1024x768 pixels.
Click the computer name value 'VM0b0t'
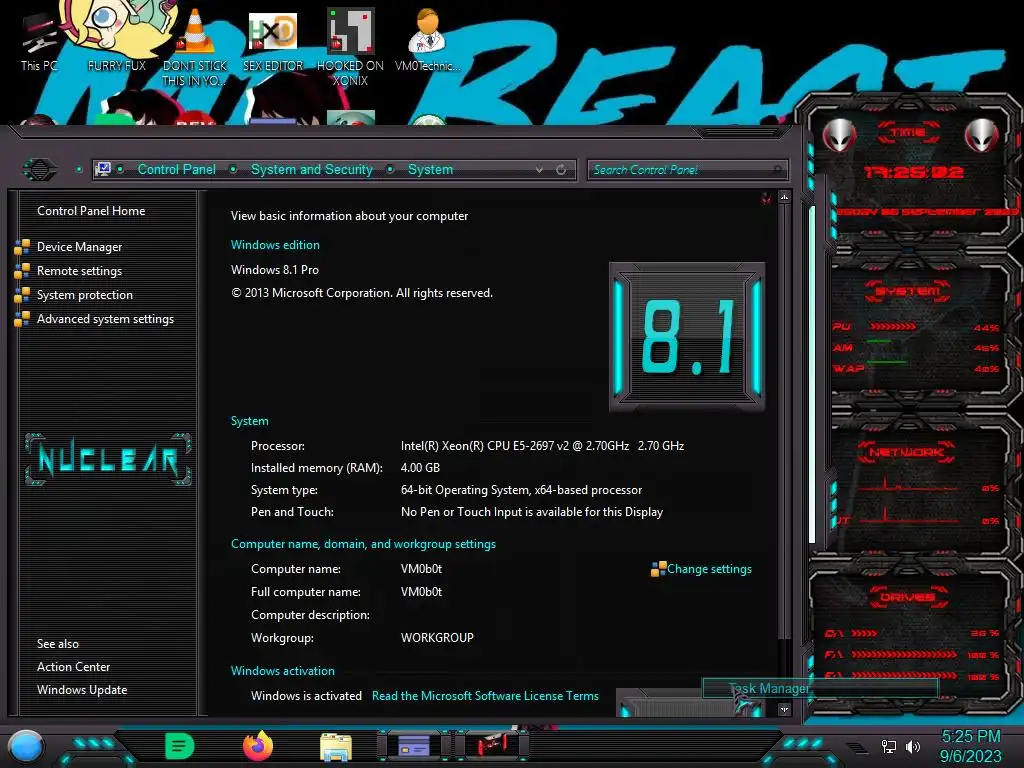pos(421,569)
